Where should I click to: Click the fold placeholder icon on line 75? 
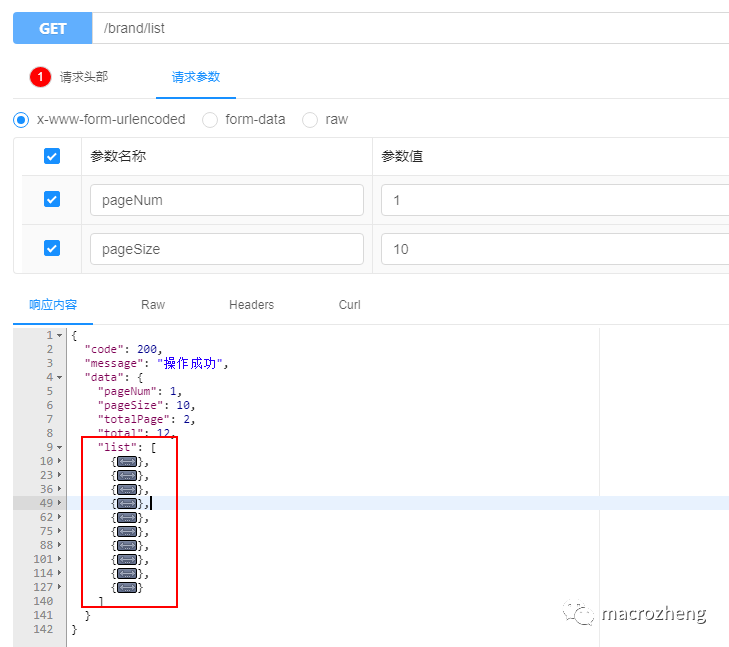[x=127, y=531]
